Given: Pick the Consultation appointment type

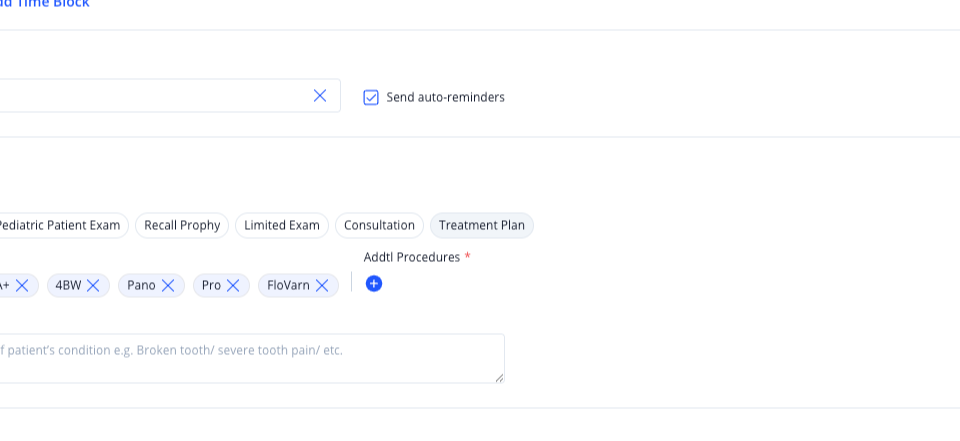Looking at the screenshot, I should [379, 225].
